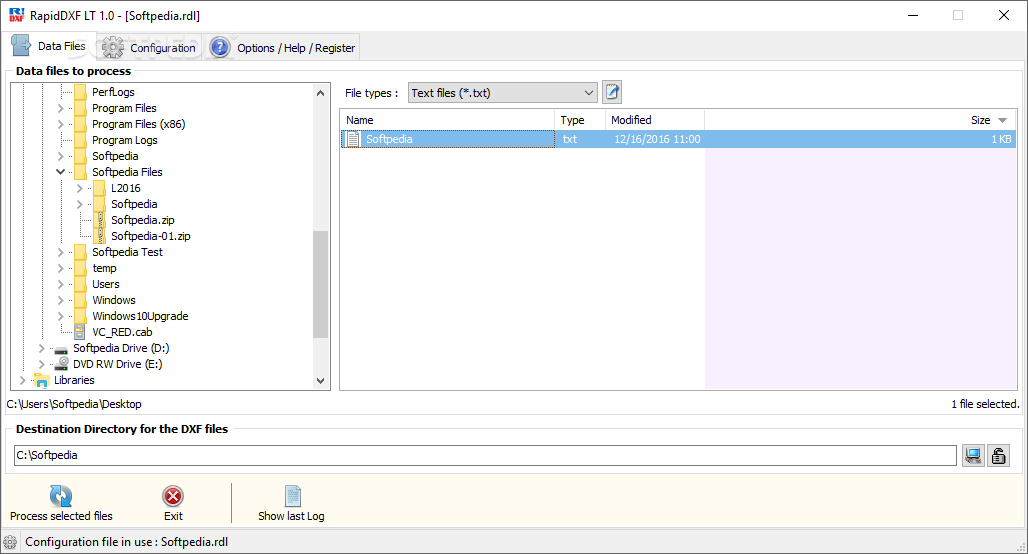Click the Process selected files icon
1028x554 pixels.
tap(61, 496)
